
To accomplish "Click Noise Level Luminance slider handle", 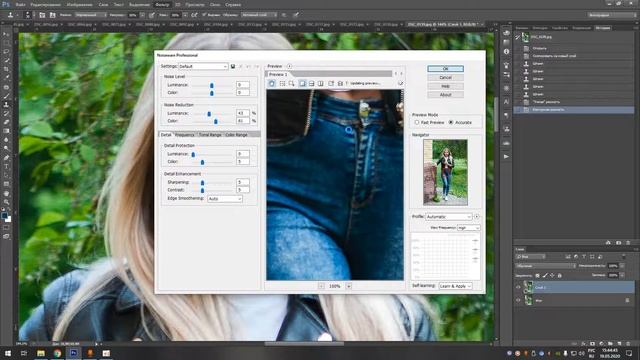I will tap(211, 85).
